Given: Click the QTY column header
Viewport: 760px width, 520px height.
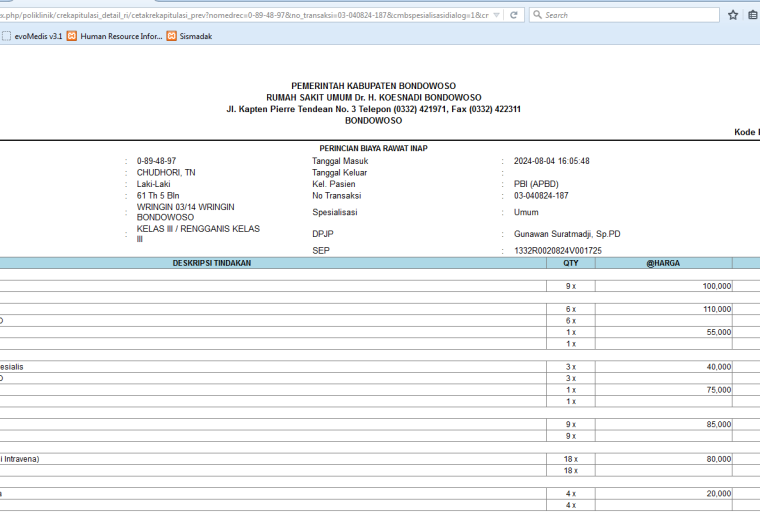Looking at the screenshot, I should coord(571,263).
